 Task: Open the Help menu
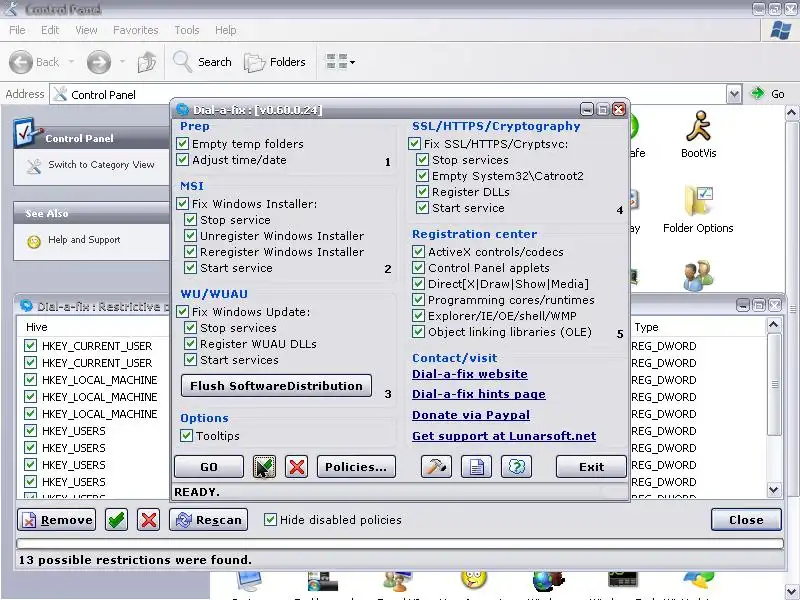pyautogui.click(x=226, y=30)
